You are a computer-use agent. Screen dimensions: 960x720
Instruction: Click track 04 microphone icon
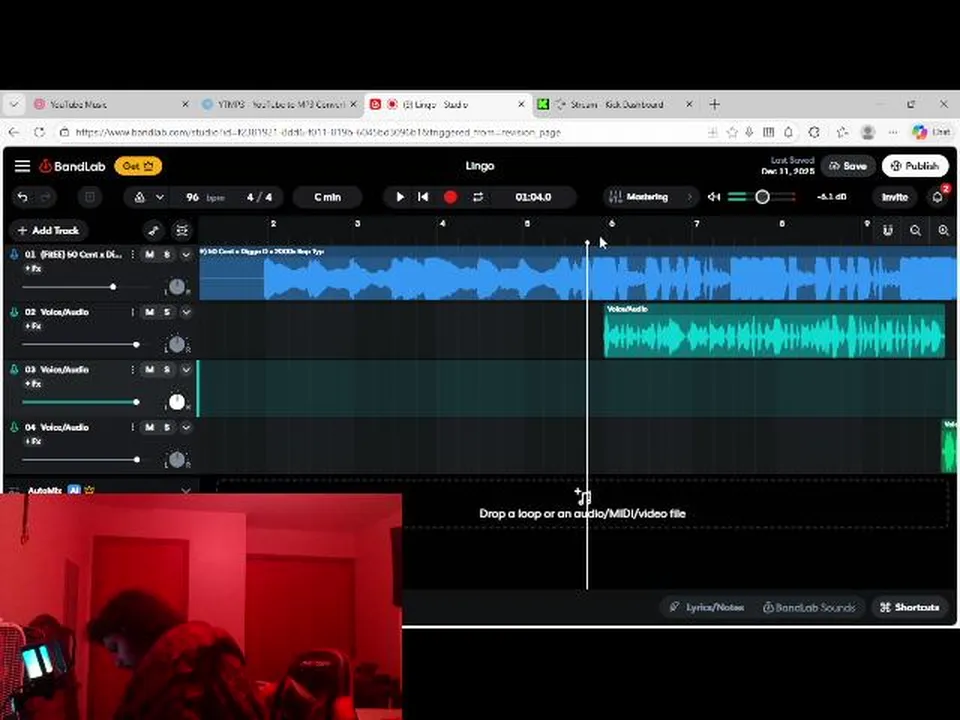click(14, 427)
